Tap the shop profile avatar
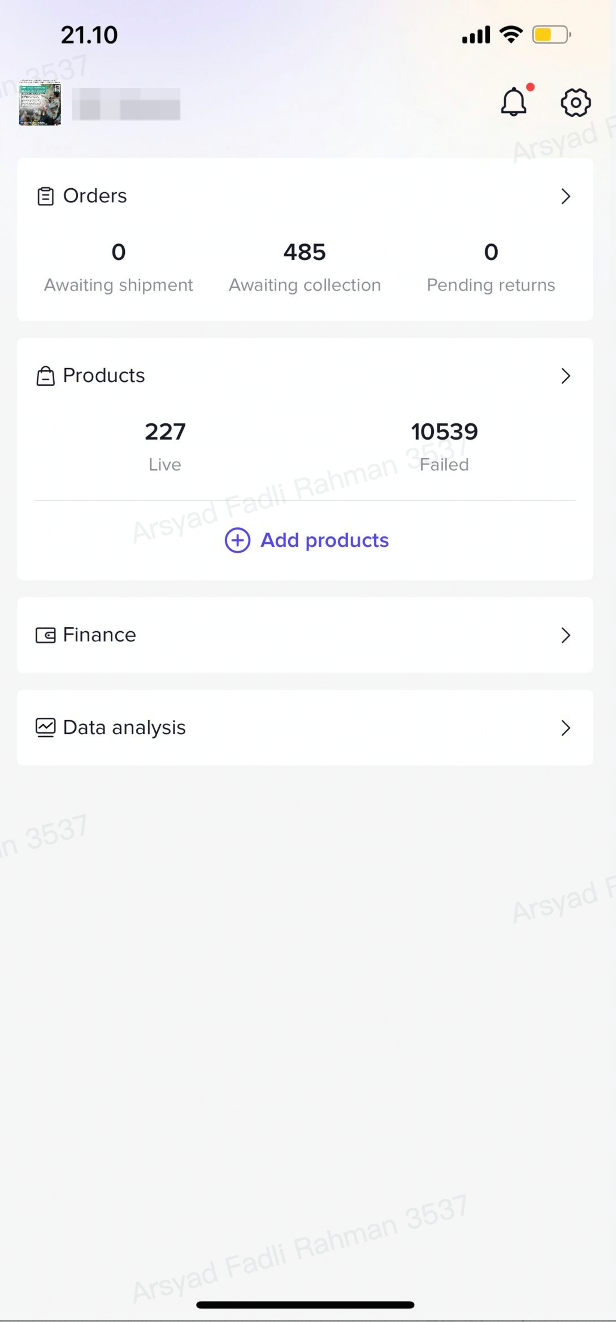The width and height of the screenshot is (616, 1322). coord(40,103)
